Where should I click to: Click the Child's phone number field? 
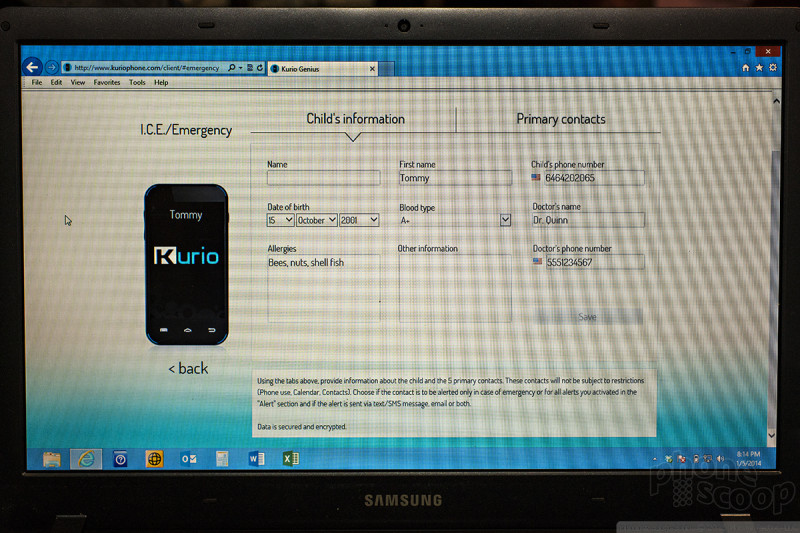coord(594,177)
